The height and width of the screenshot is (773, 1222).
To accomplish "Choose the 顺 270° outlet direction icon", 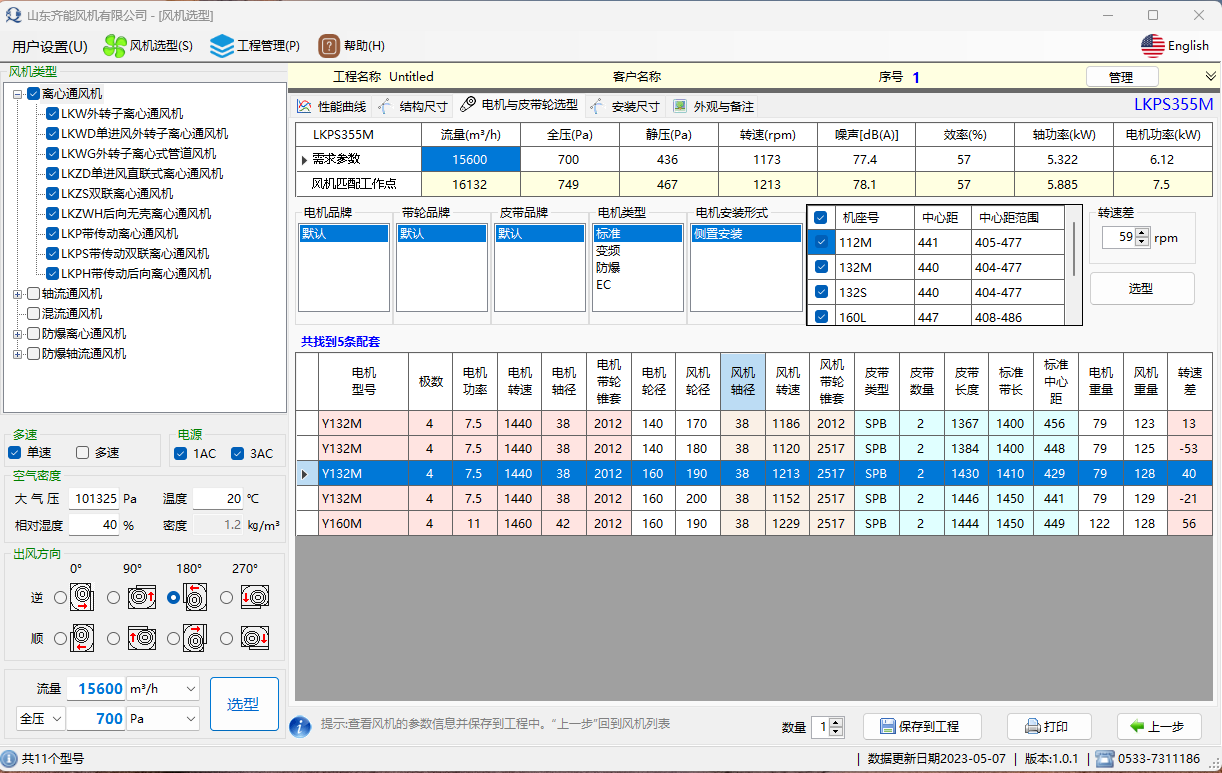I will (x=255, y=638).
